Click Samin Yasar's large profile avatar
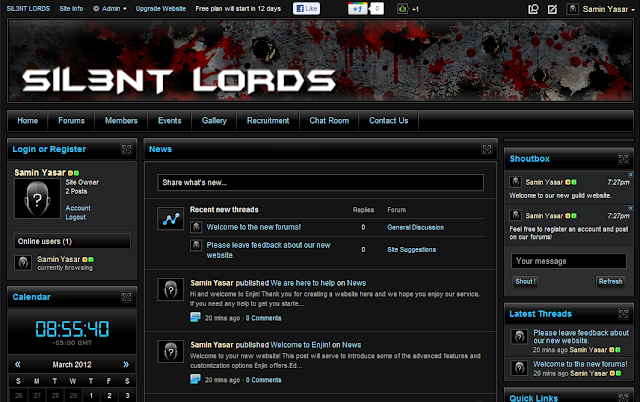This screenshot has height=402, width=640. (37, 198)
